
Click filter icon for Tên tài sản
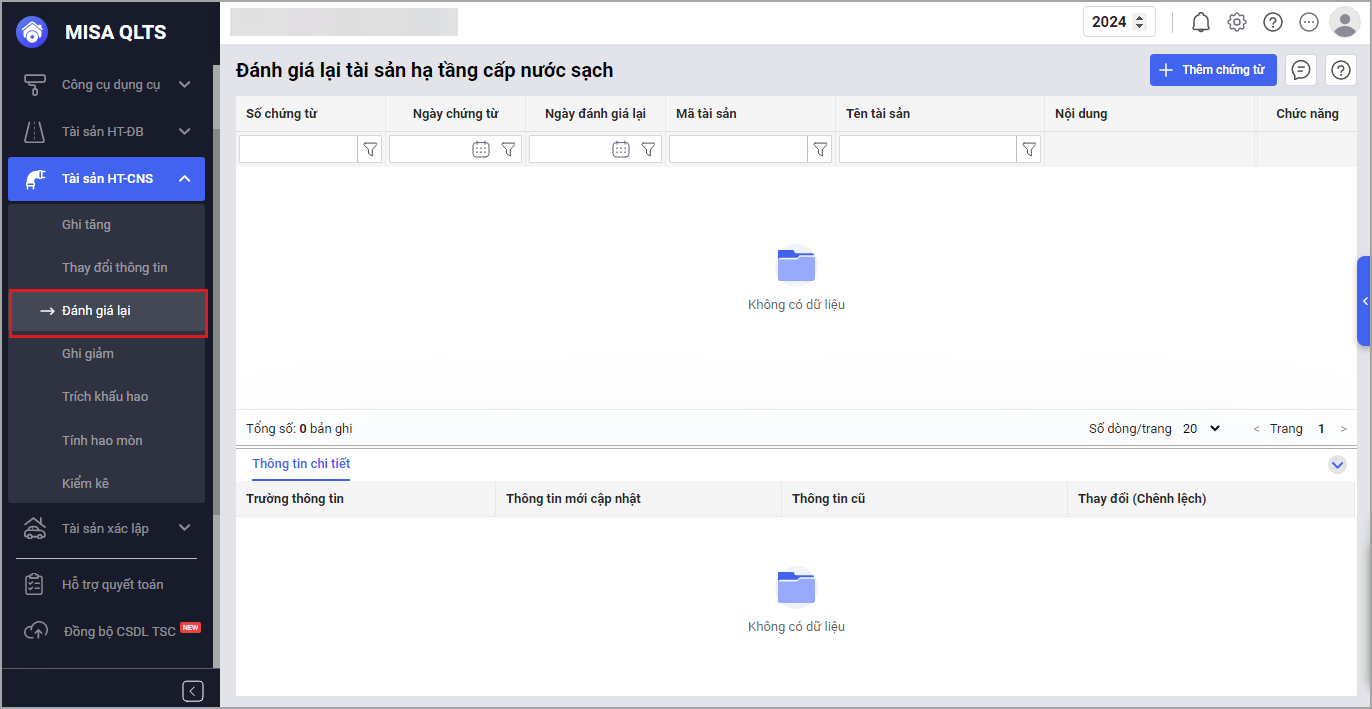(x=1029, y=149)
